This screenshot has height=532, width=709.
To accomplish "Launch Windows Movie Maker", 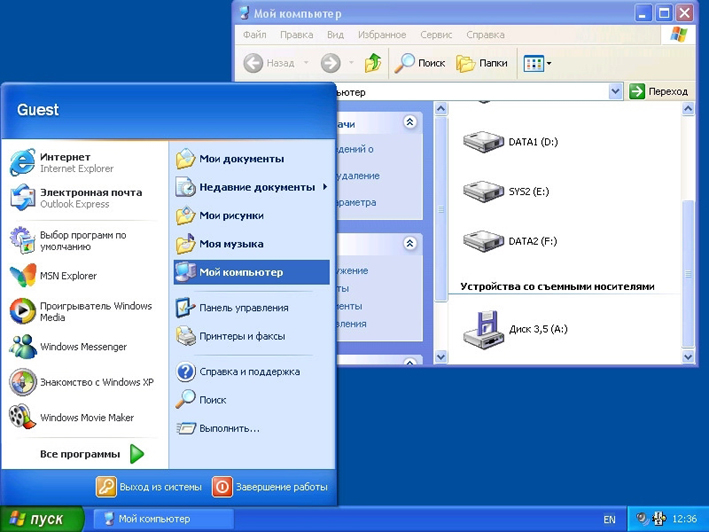I will coord(86,418).
